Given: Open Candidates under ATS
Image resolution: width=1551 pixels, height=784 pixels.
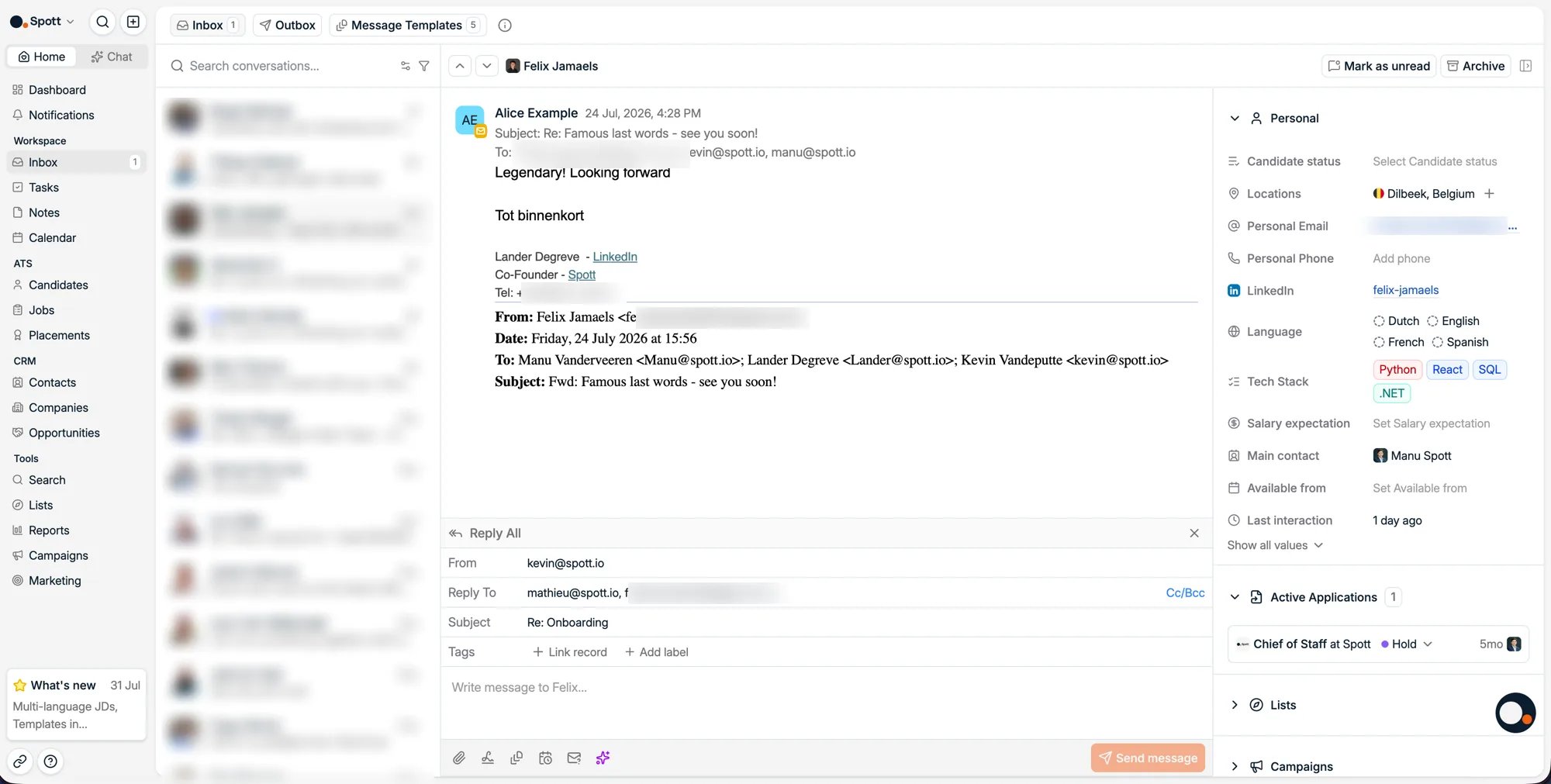Looking at the screenshot, I should 76,285.
